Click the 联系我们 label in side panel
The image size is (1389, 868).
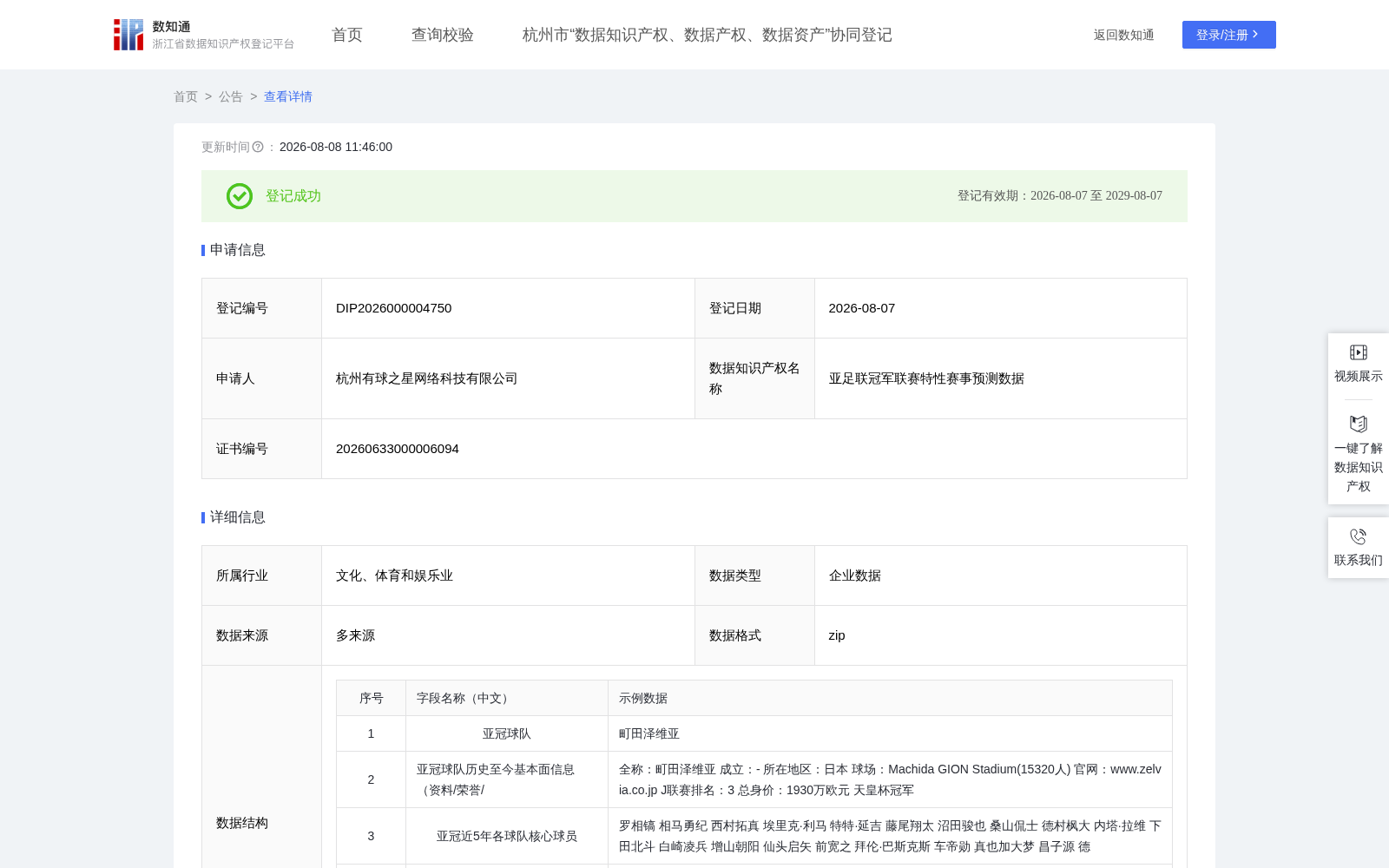click(x=1359, y=560)
